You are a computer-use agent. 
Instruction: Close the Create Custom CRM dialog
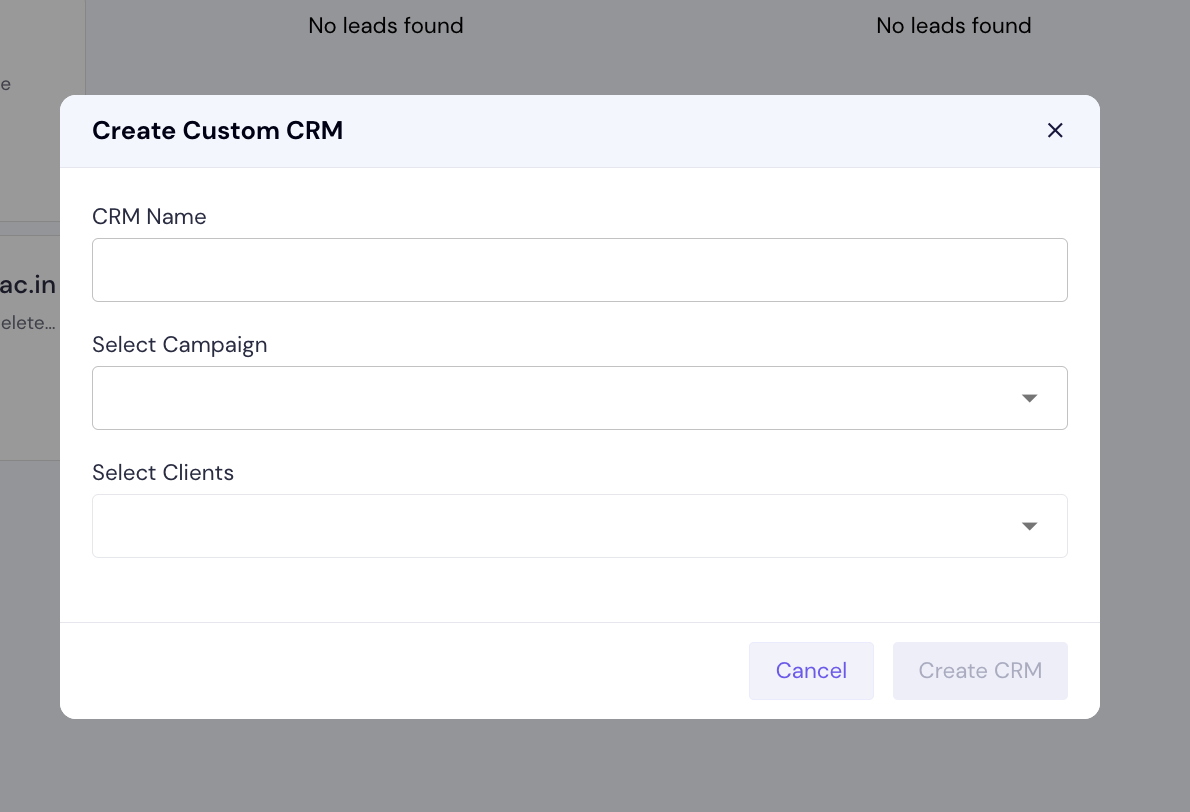[1054, 131]
